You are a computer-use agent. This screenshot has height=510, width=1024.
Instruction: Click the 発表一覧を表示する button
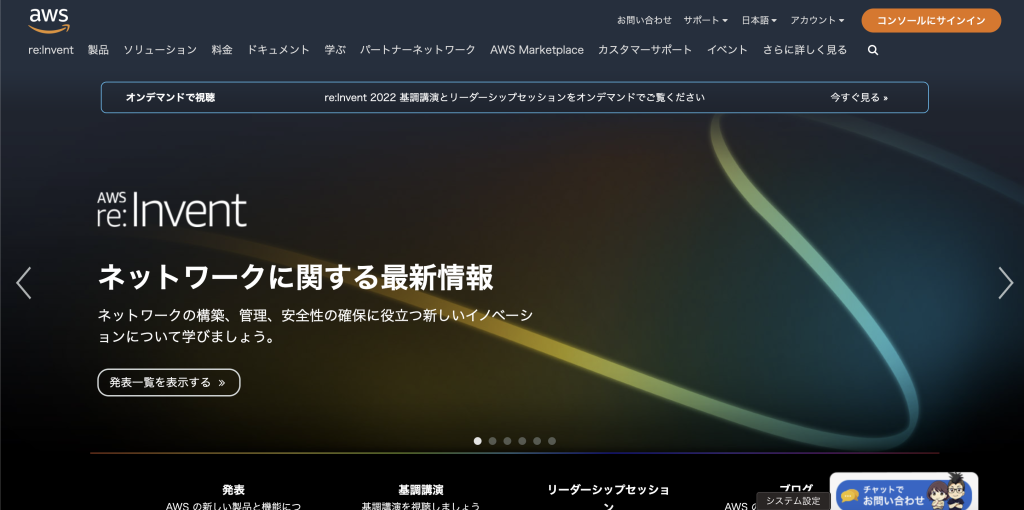click(168, 383)
